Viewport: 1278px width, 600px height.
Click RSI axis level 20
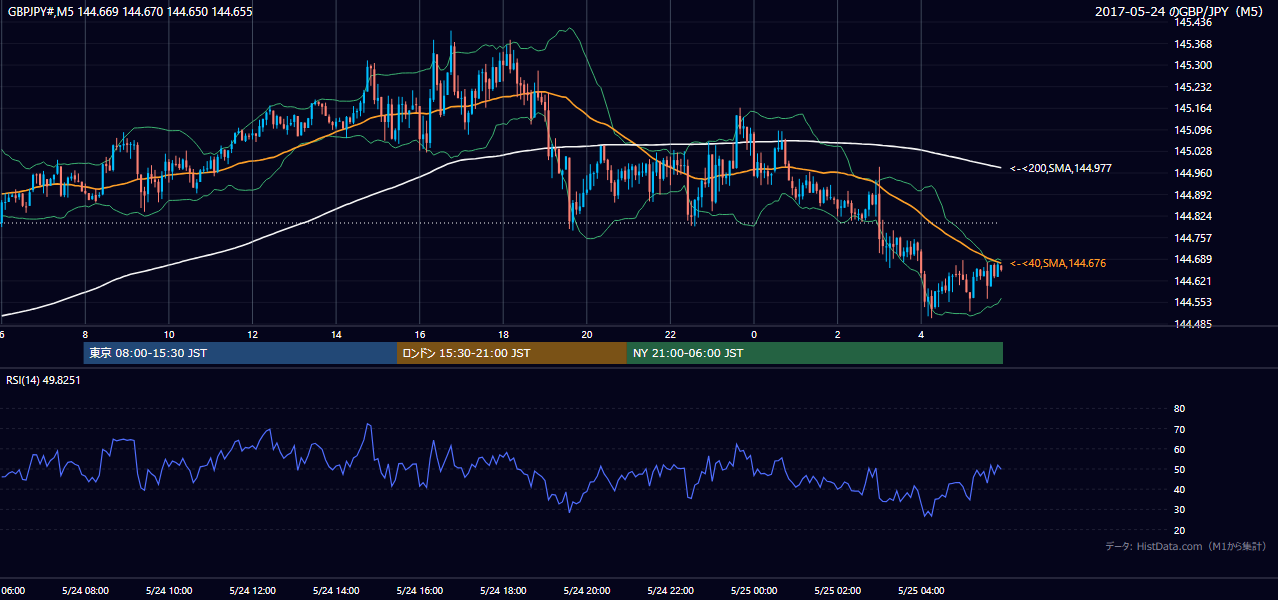tap(1179, 530)
